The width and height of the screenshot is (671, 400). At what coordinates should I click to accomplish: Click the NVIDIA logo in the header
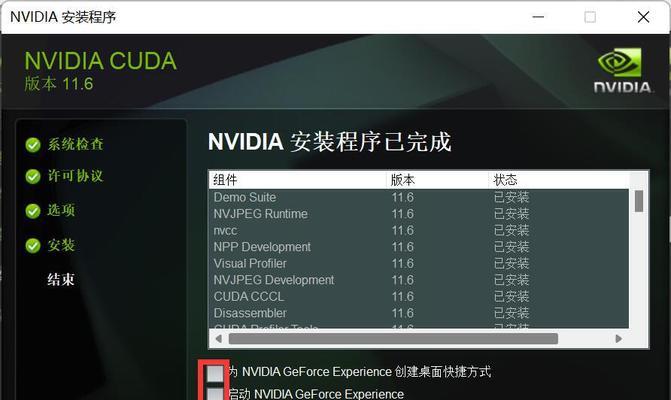(x=623, y=71)
